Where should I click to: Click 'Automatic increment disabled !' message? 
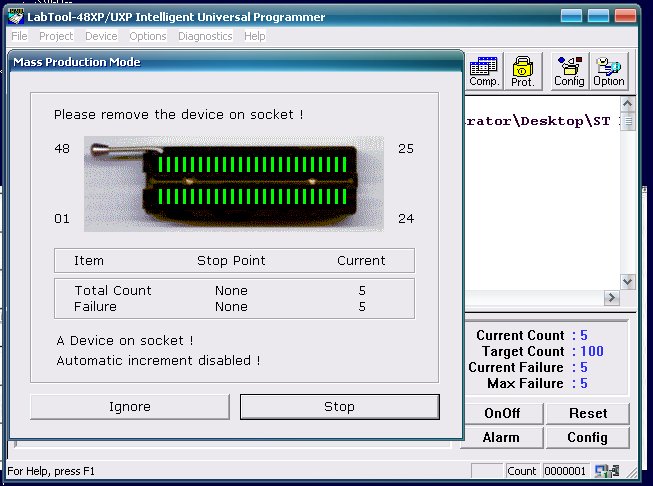pyautogui.click(x=159, y=360)
